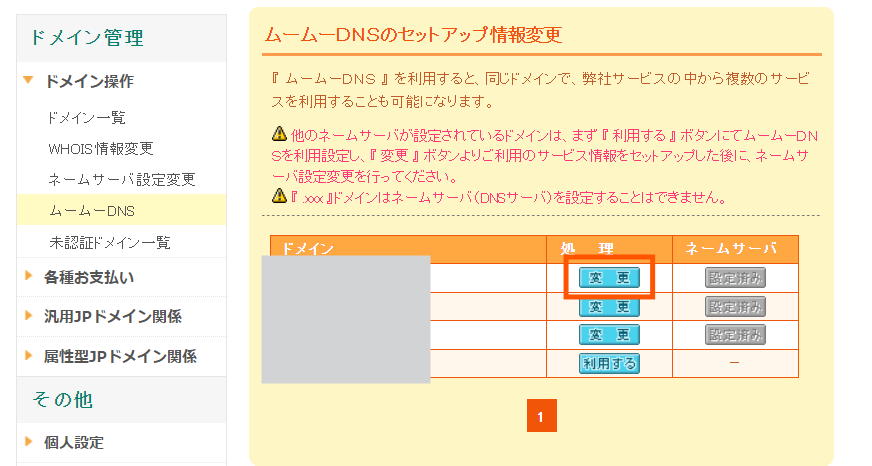Expand the 汎用JPドメイン関係 section
The width and height of the screenshot is (872, 466).
click(x=112, y=317)
